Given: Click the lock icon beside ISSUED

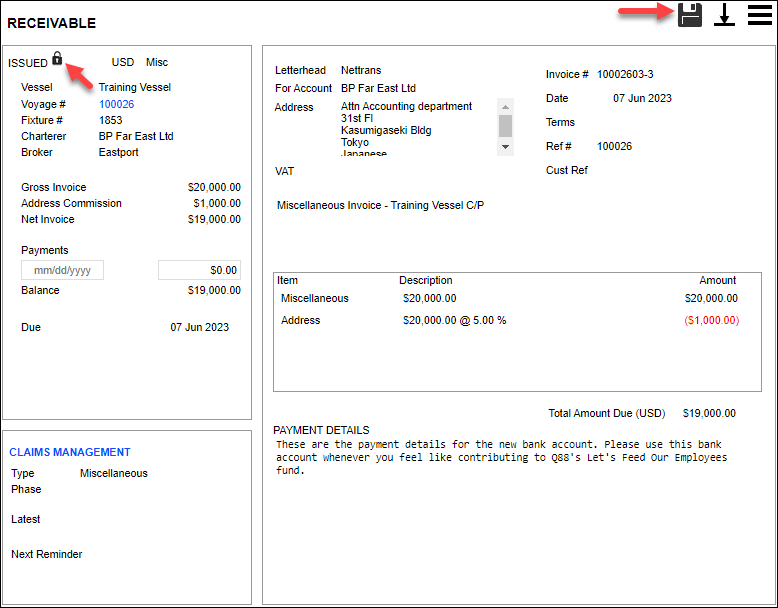Looking at the screenshot, I should coord(57,59).
